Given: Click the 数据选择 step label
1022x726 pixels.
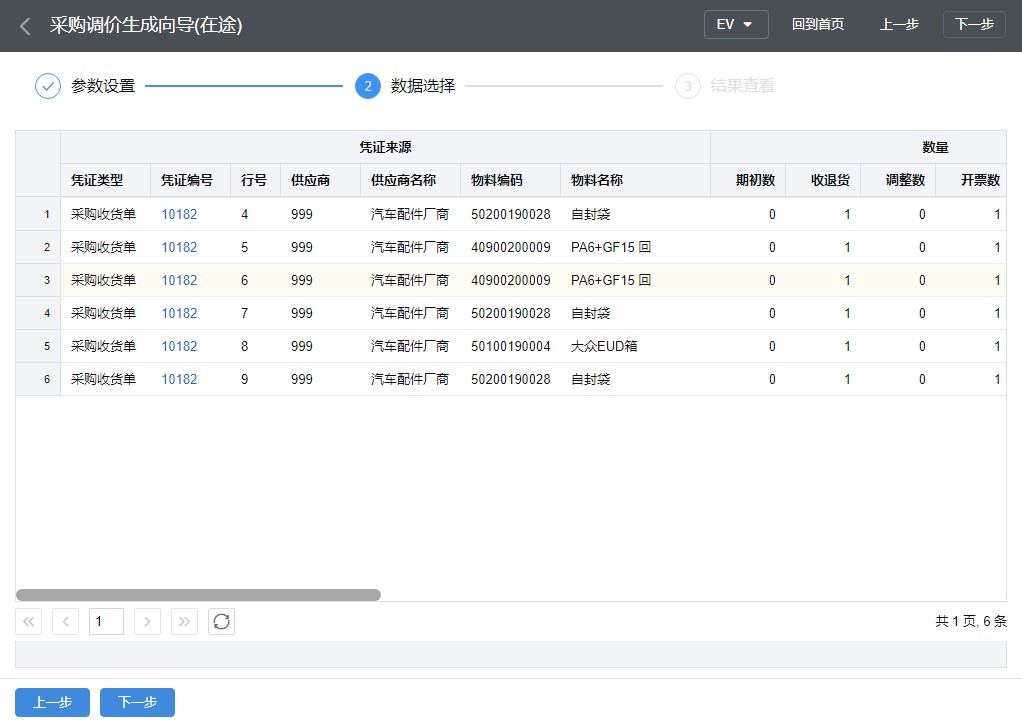Looking at the screenshot, I should [x=423, y=86].
